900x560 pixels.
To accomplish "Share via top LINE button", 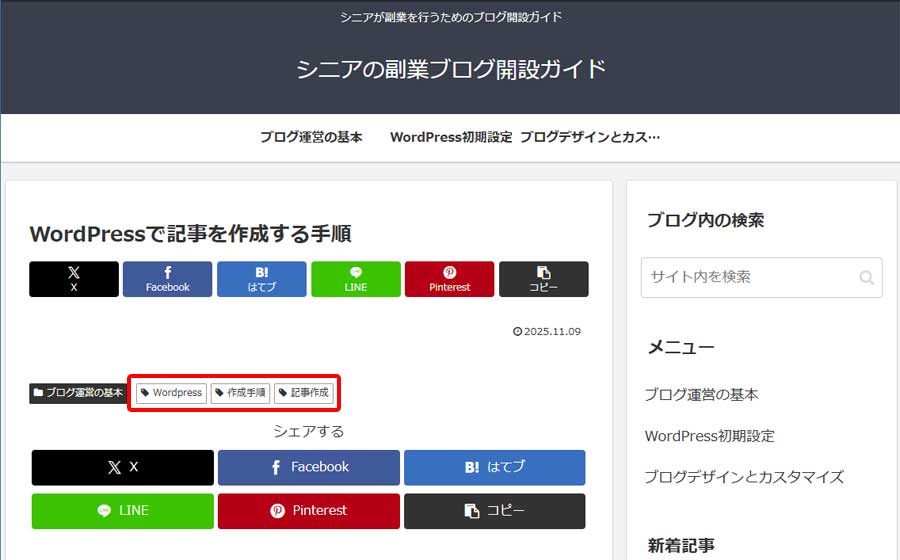I will click(x=356, y=279).
